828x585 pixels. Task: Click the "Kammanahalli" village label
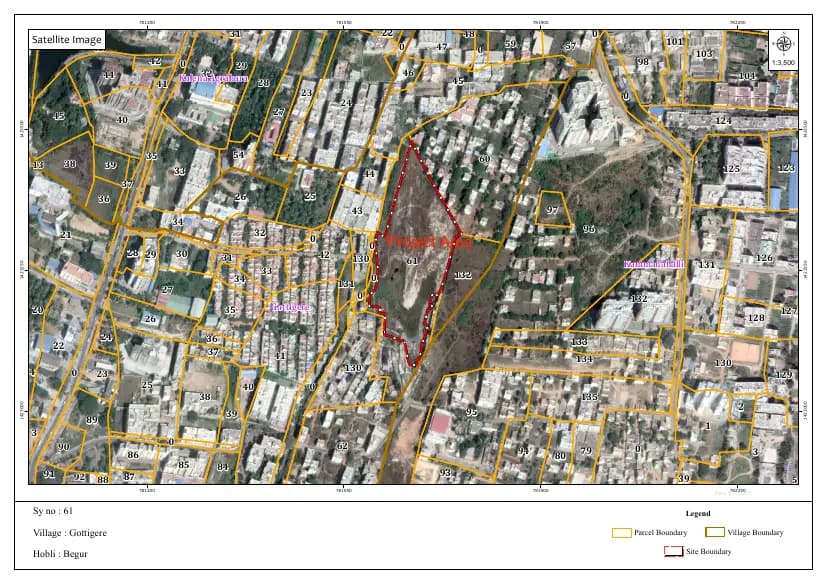coord(654,264)
